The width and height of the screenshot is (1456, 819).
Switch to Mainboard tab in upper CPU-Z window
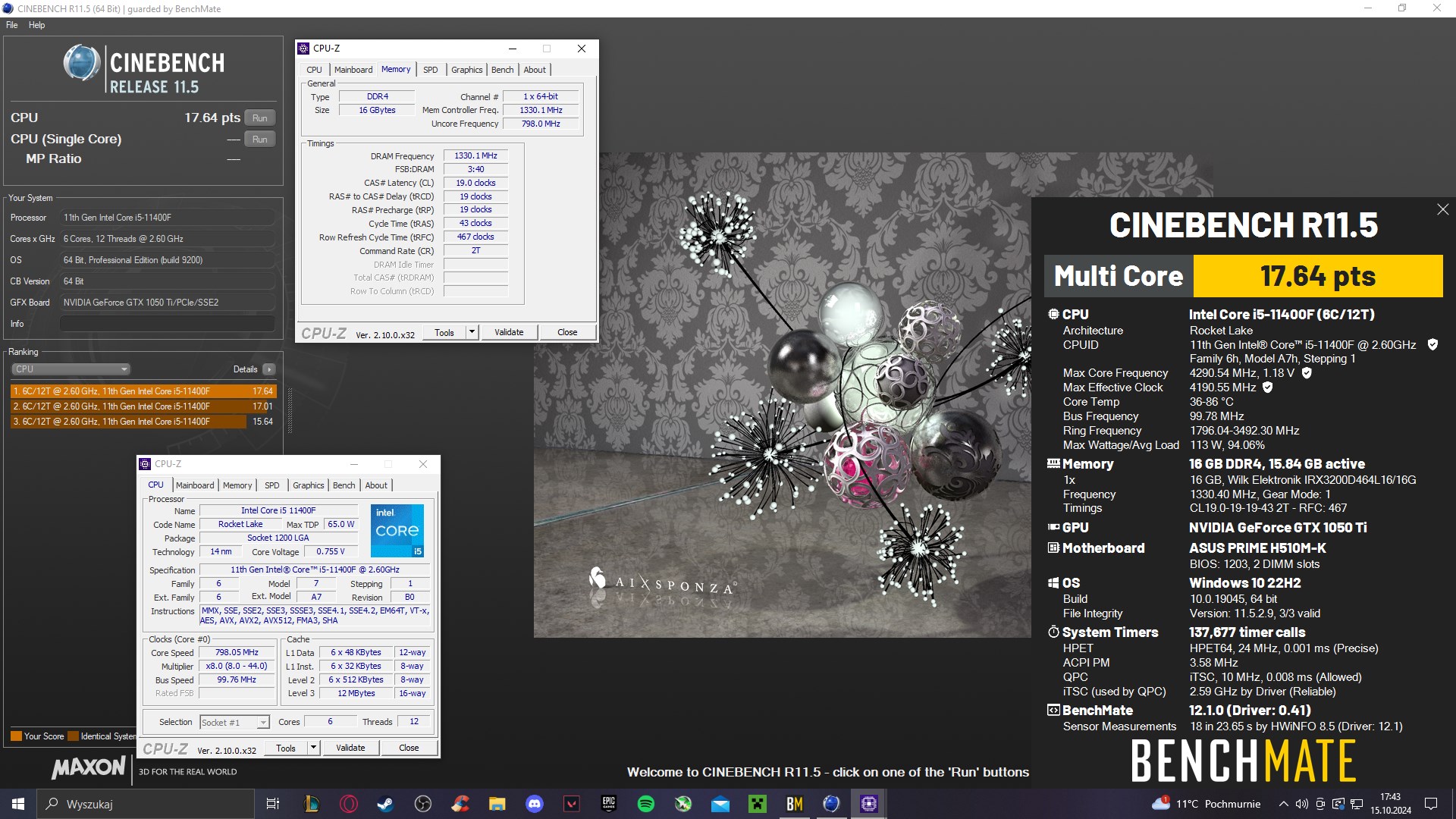click(x=353, y=70)
